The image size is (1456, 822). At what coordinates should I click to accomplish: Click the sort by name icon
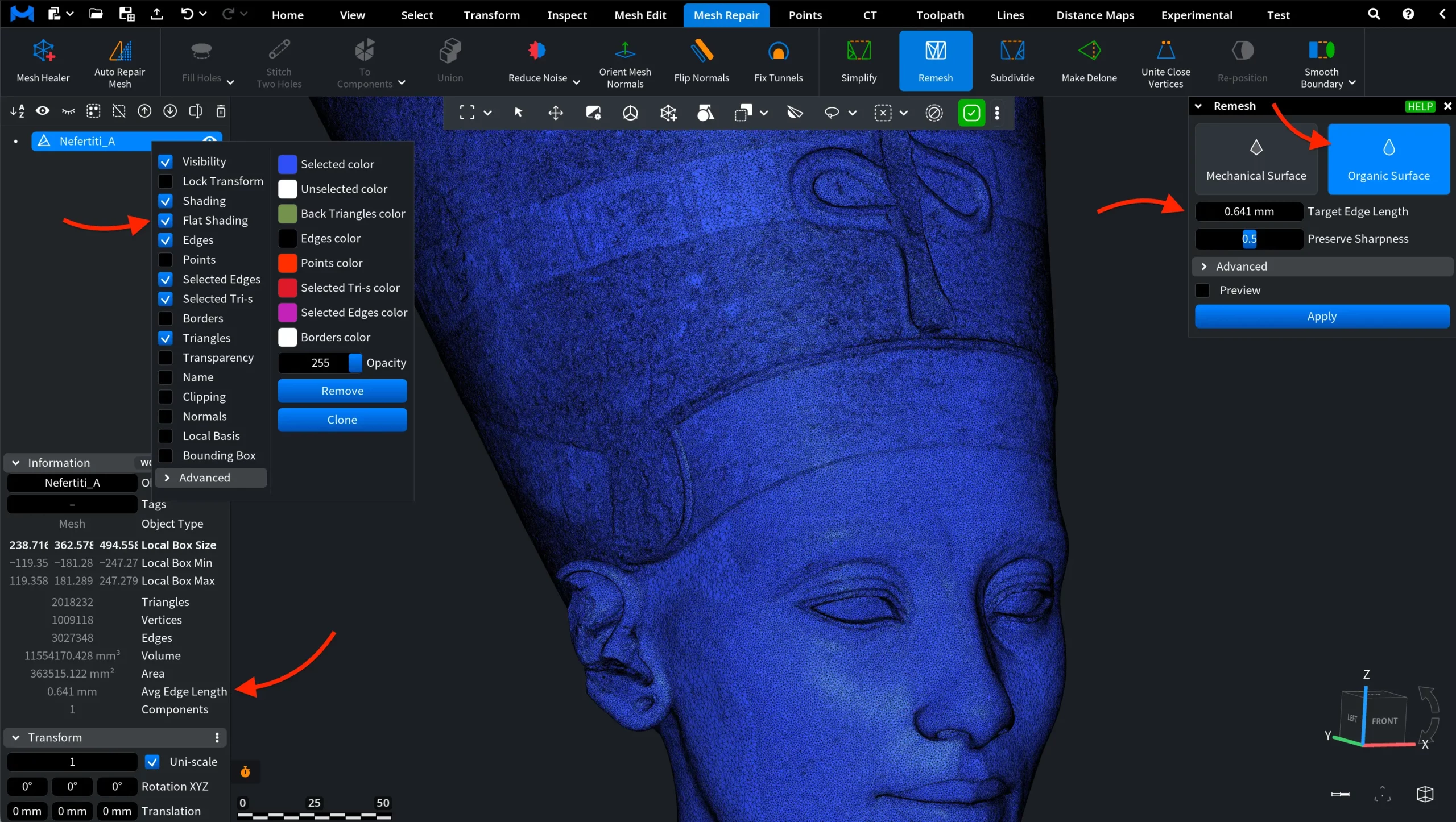[17, 111]
